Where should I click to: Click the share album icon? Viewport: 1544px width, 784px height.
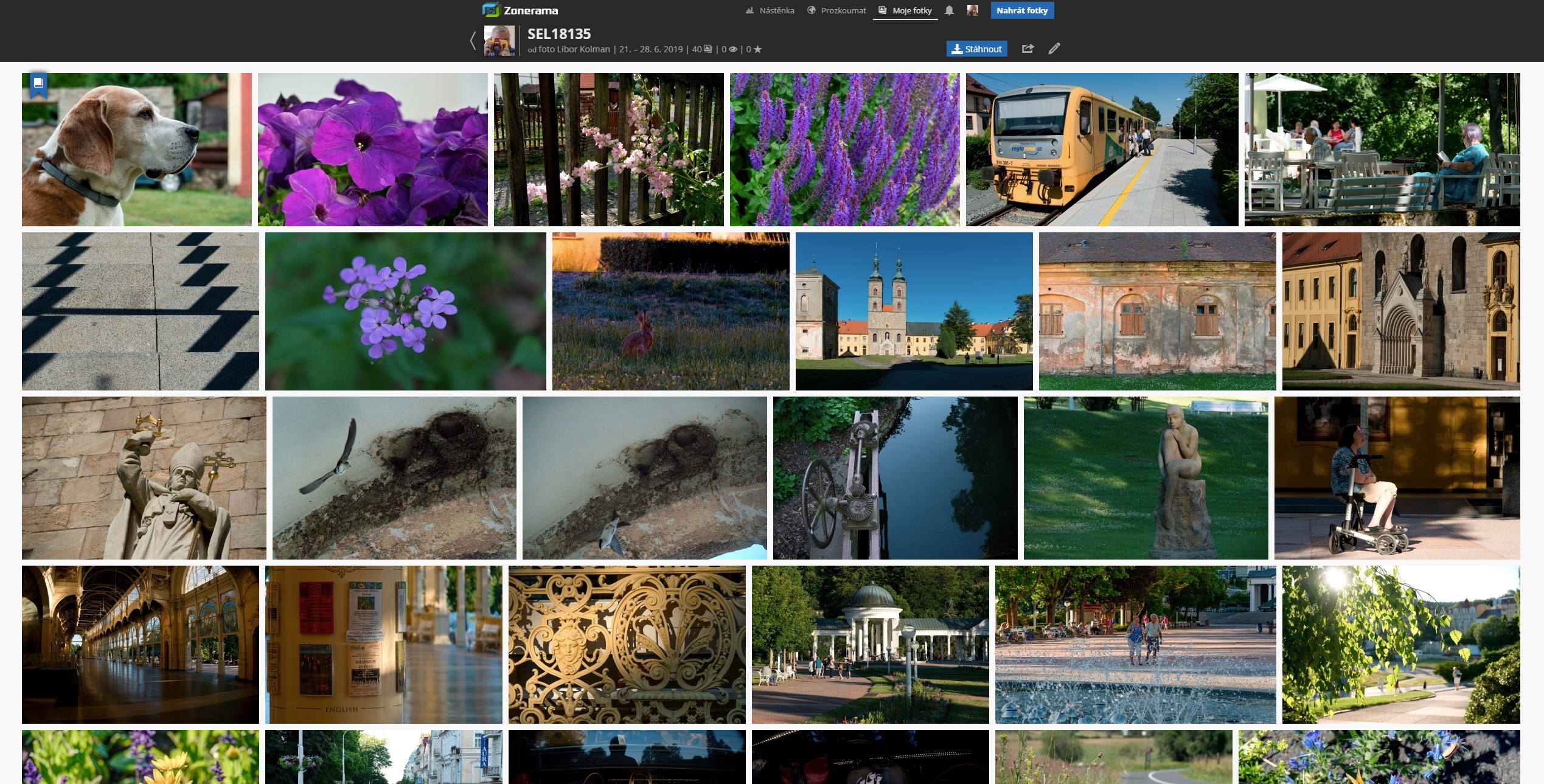click(1028, 49)
